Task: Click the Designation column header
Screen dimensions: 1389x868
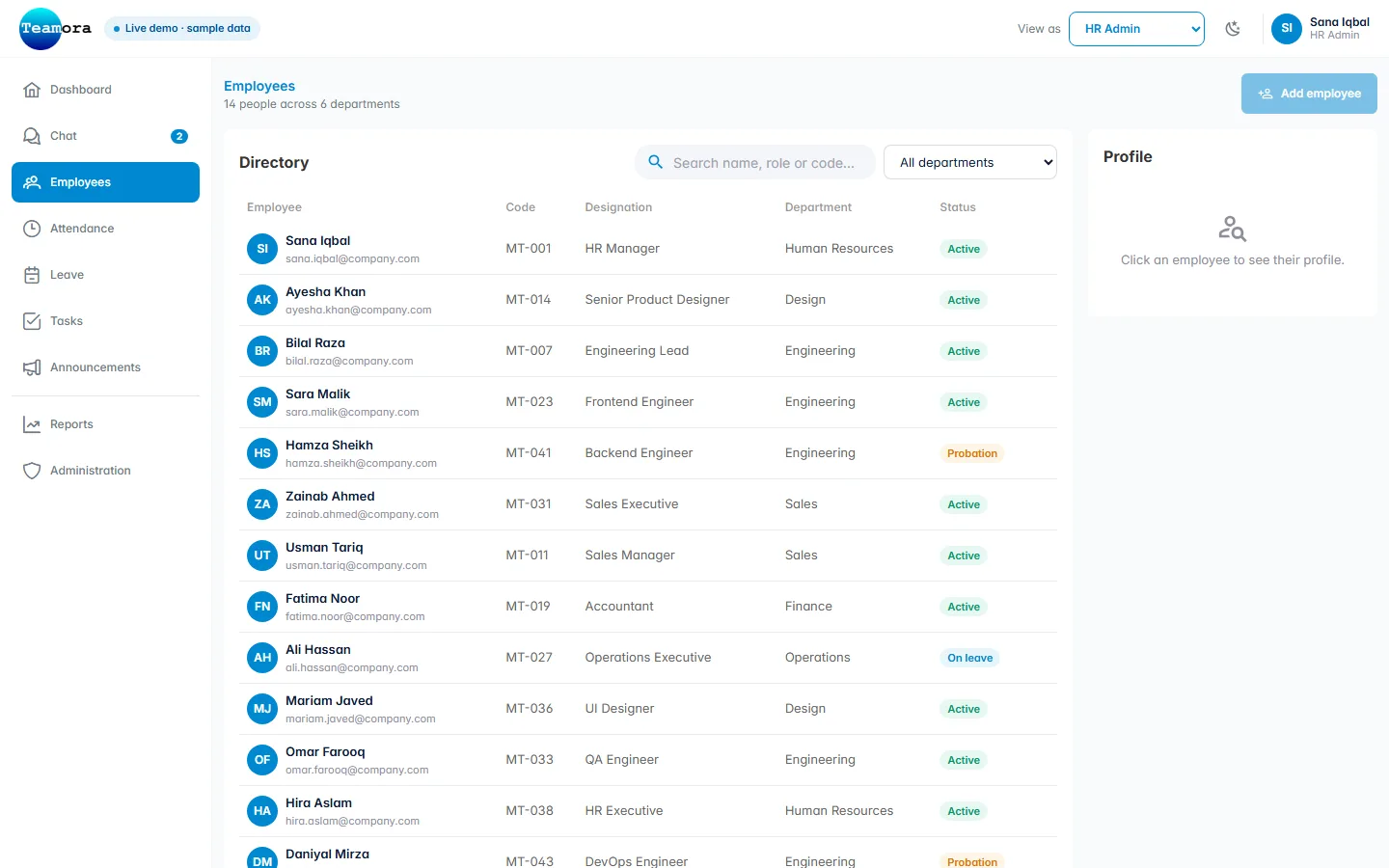Action: (x=618, y=207)
